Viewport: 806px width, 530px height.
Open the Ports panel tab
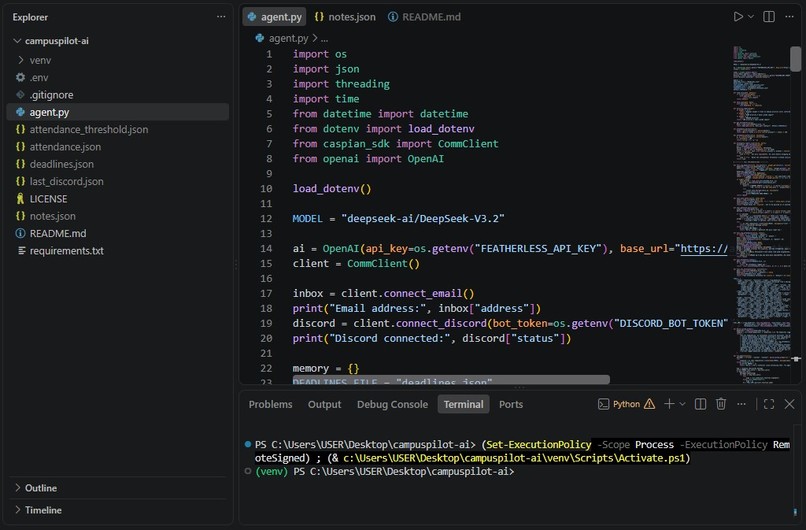(x=511, y=405)
